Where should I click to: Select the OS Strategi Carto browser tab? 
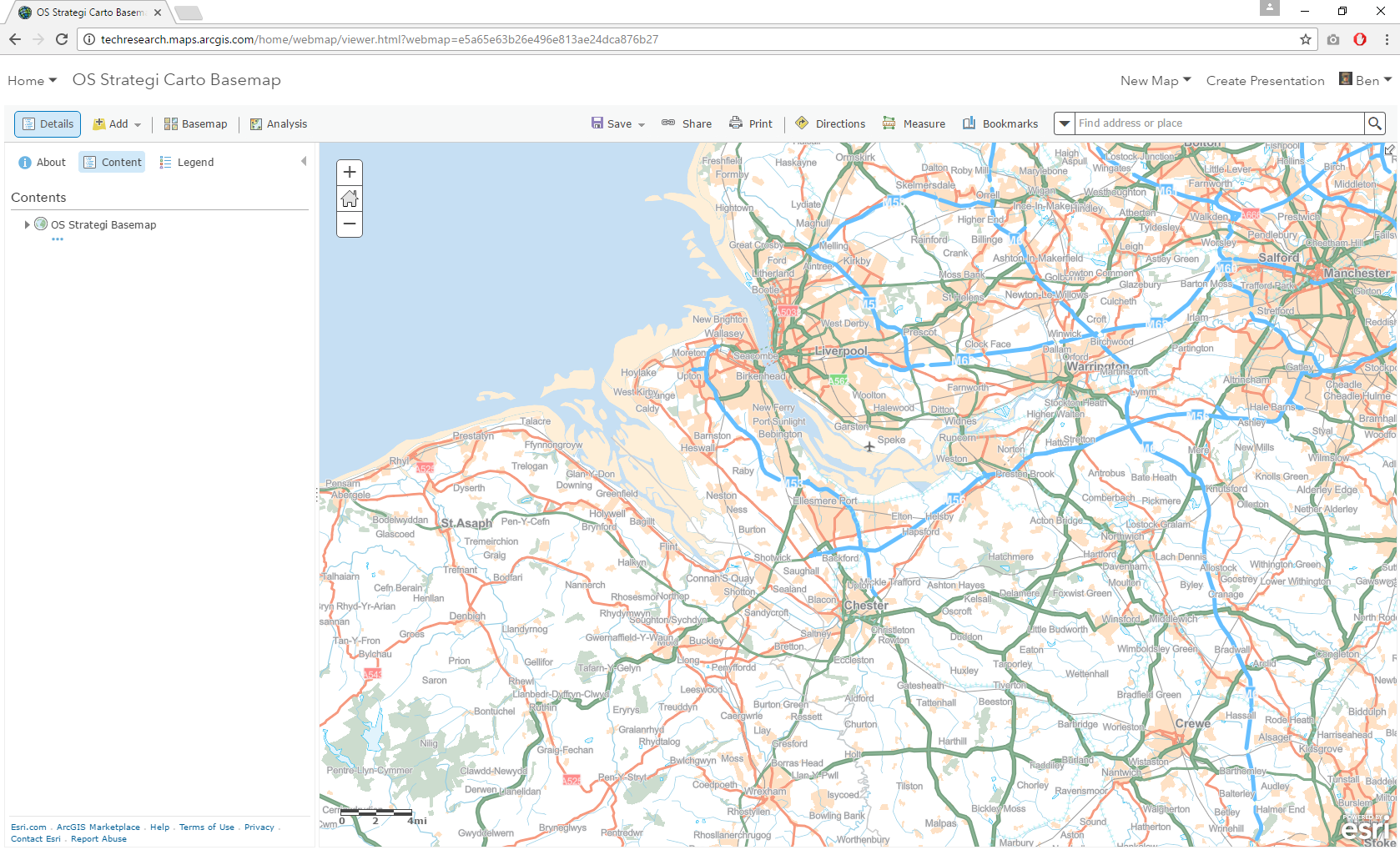pyautogui.click(x=89, y=13)
